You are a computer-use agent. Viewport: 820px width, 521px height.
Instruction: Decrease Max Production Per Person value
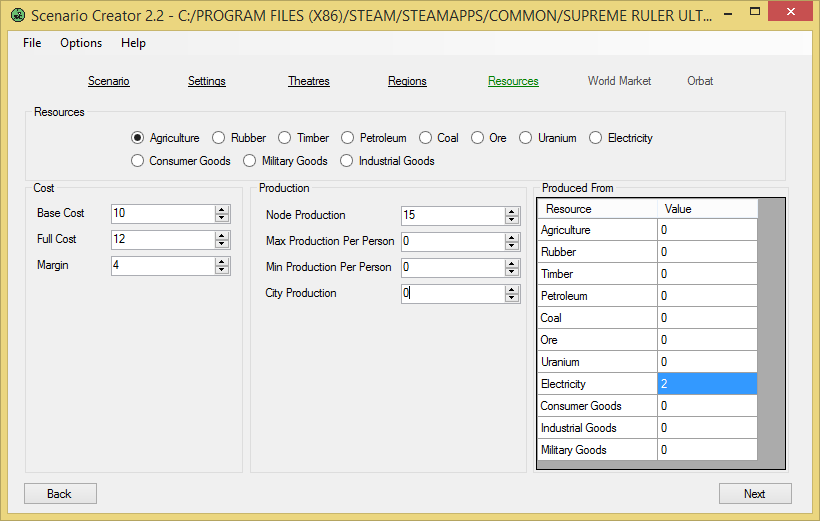pyautogui.click(x=512, y=246)
